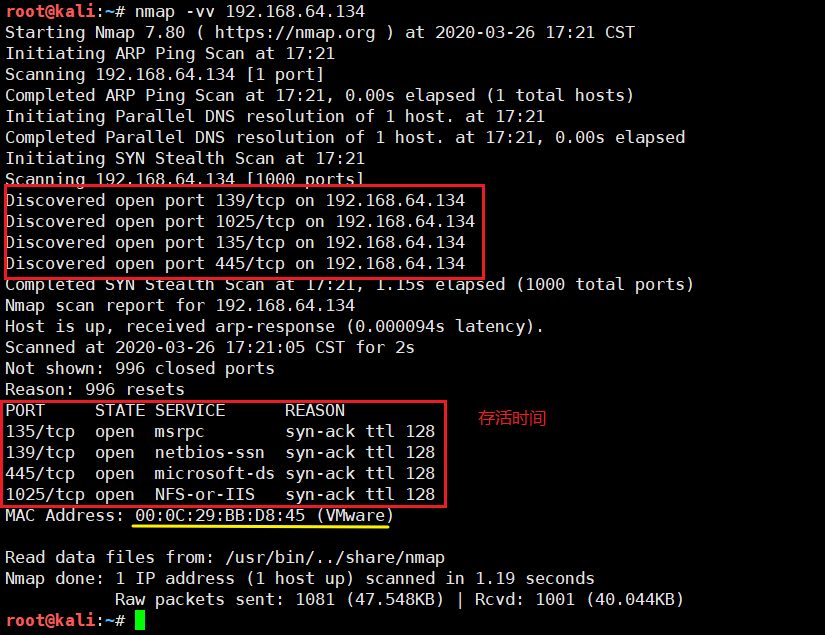825x635 pixels.
Task: Click the 445/tcp port entry in table
Action: click(x=40, y=474)
